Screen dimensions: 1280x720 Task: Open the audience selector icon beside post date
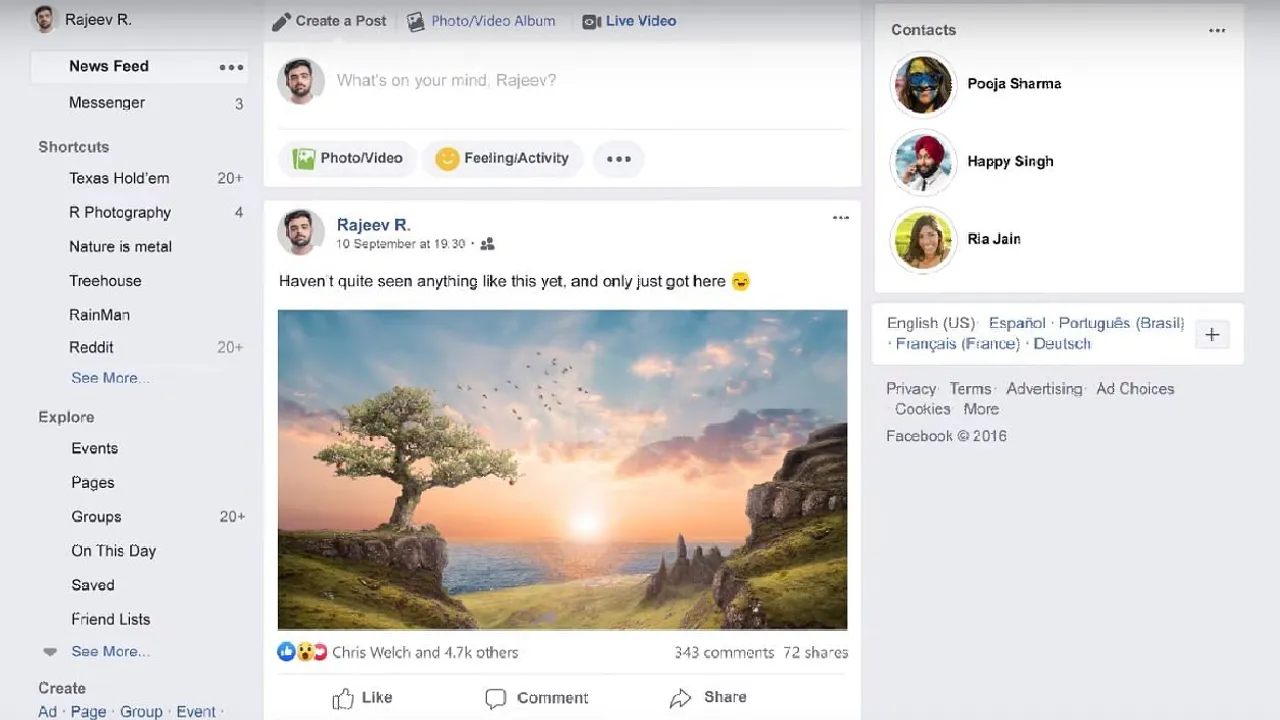click(x=487, y=244)
